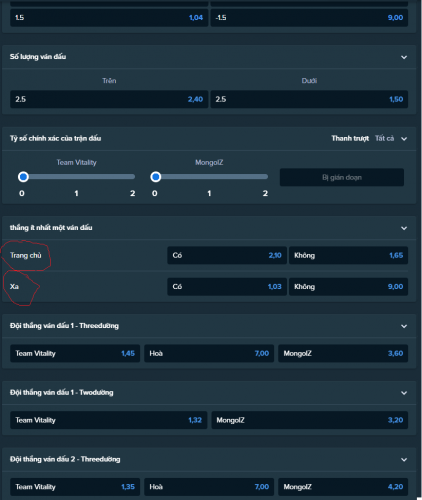Collapse the thắng ít nhất một ván đấu section
The image size is (422, 500).
pyautogui.click(x=404, y=228)
